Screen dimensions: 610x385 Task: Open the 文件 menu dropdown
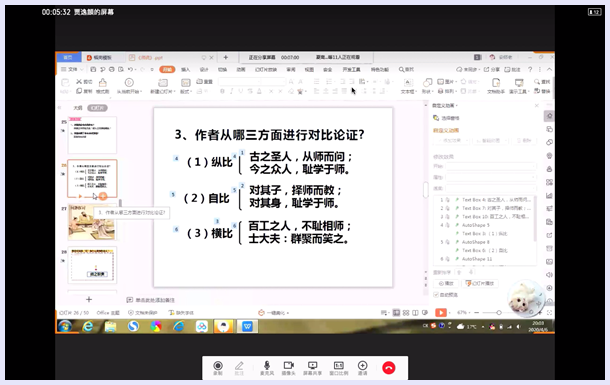[x=72, y=69]
